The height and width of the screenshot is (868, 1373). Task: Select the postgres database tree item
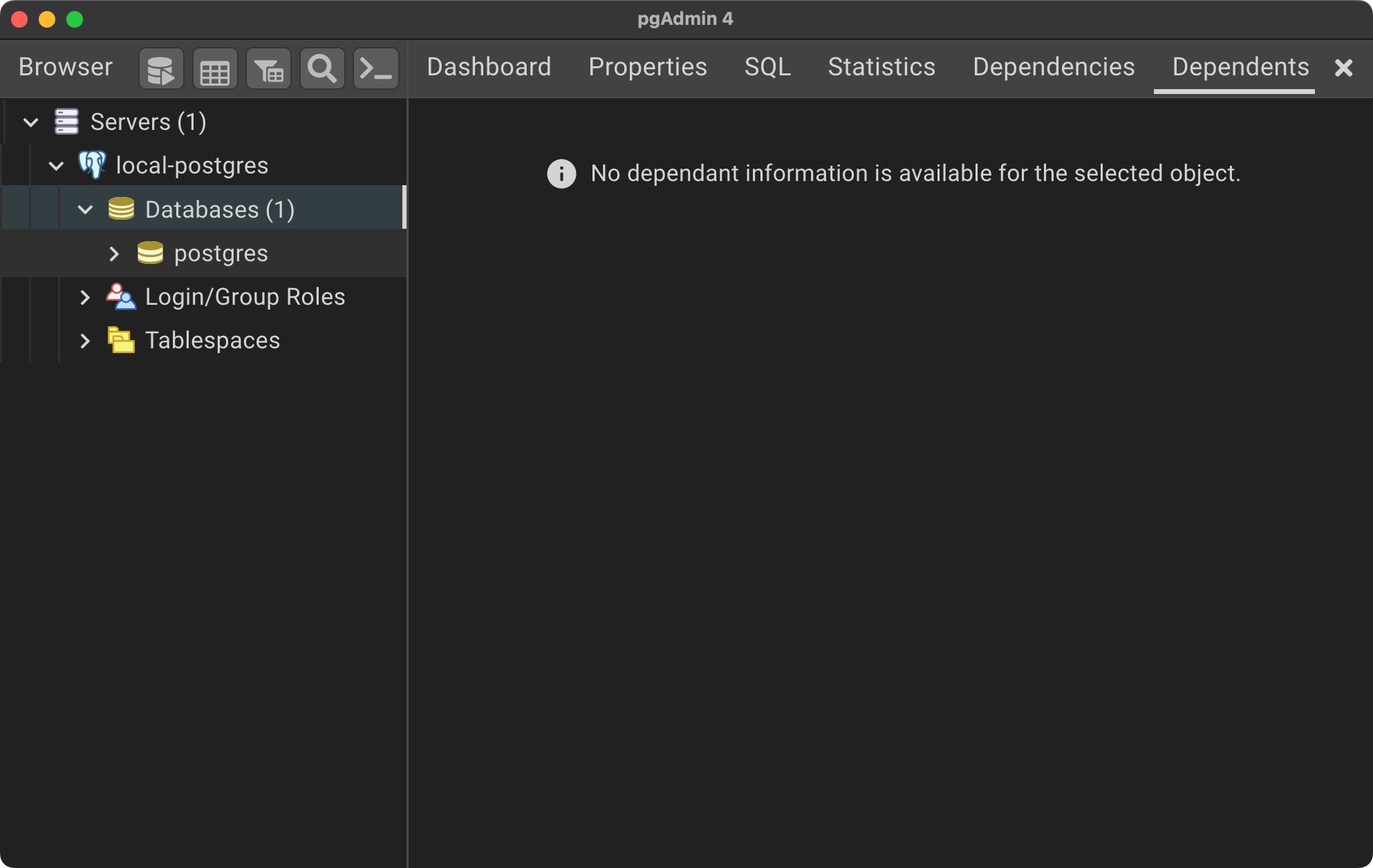pyautogui.click(x=221, y=254)
